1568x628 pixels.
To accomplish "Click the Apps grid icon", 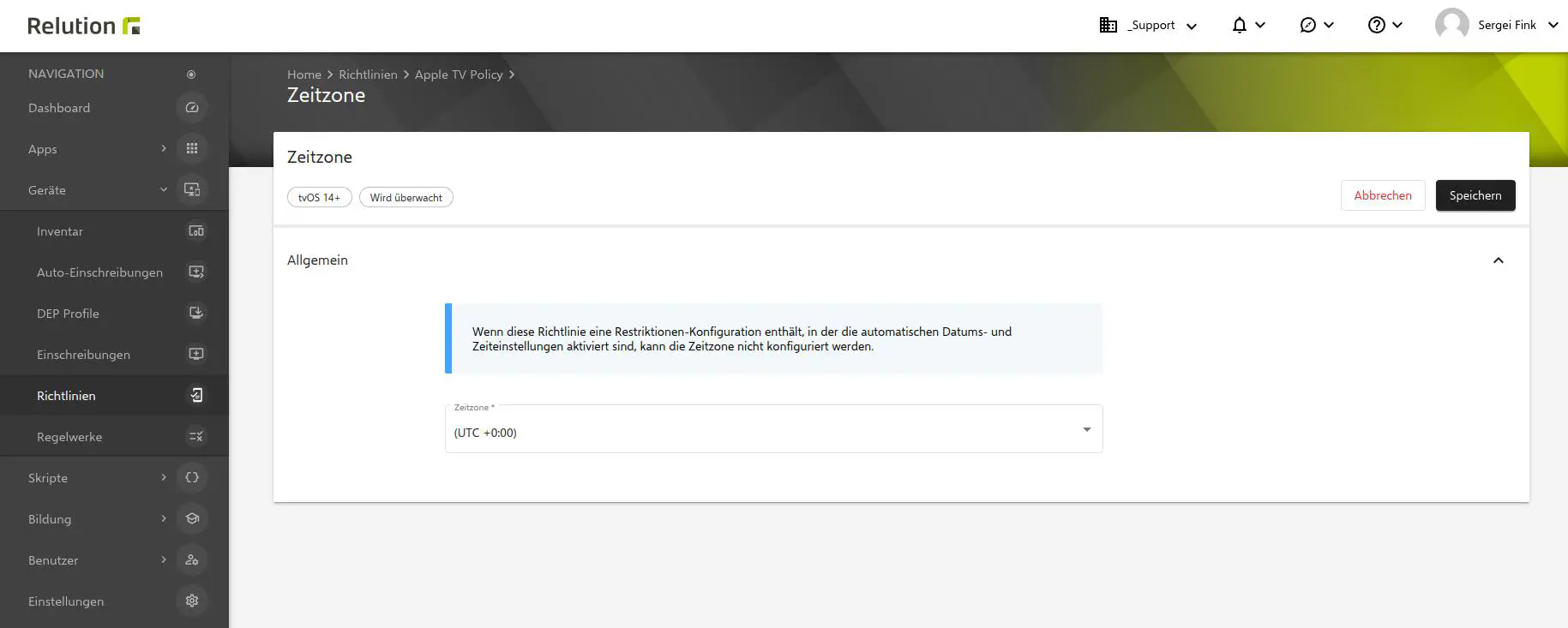I will pos(192,149).
